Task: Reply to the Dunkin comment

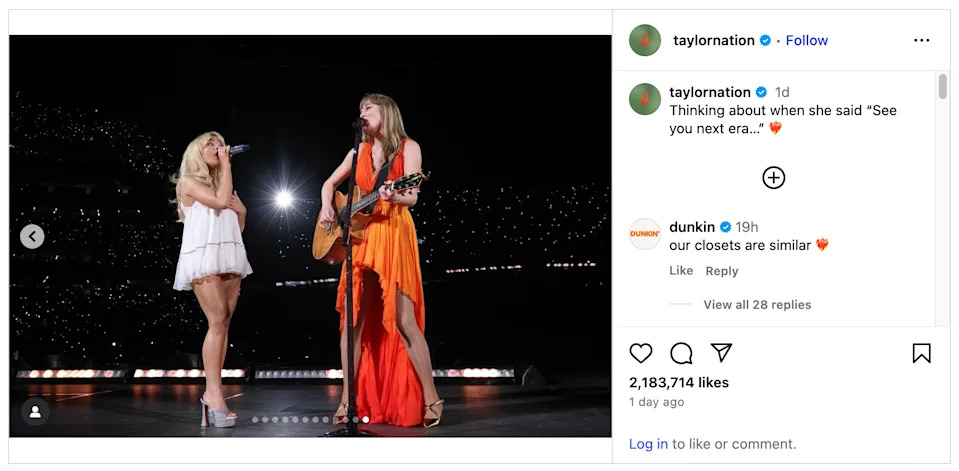Action: point(721,271)
